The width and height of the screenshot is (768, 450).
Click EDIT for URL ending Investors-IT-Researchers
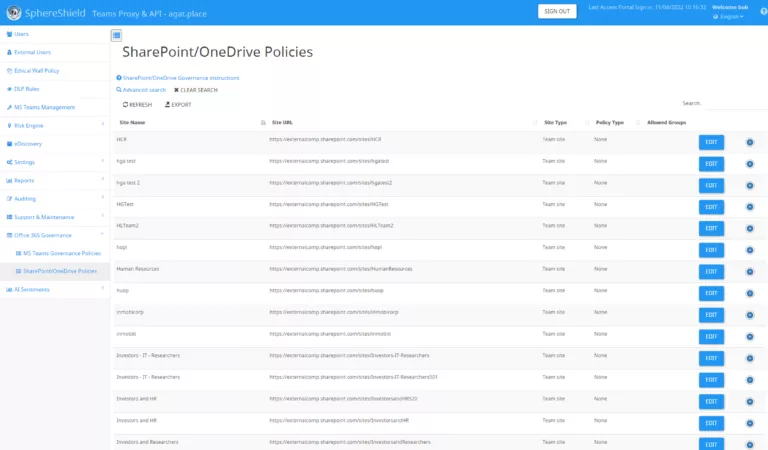(711, 358)
